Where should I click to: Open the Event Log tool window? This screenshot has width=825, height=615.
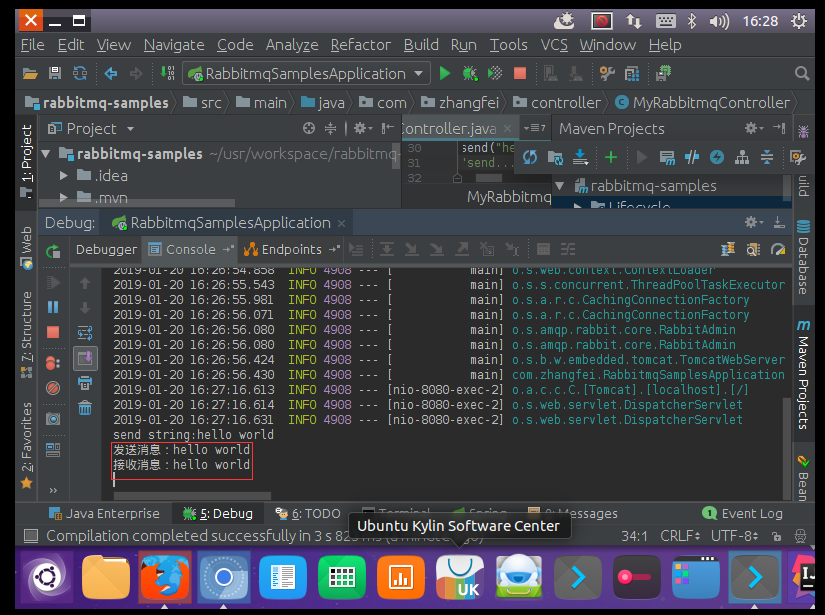[742, 513]
